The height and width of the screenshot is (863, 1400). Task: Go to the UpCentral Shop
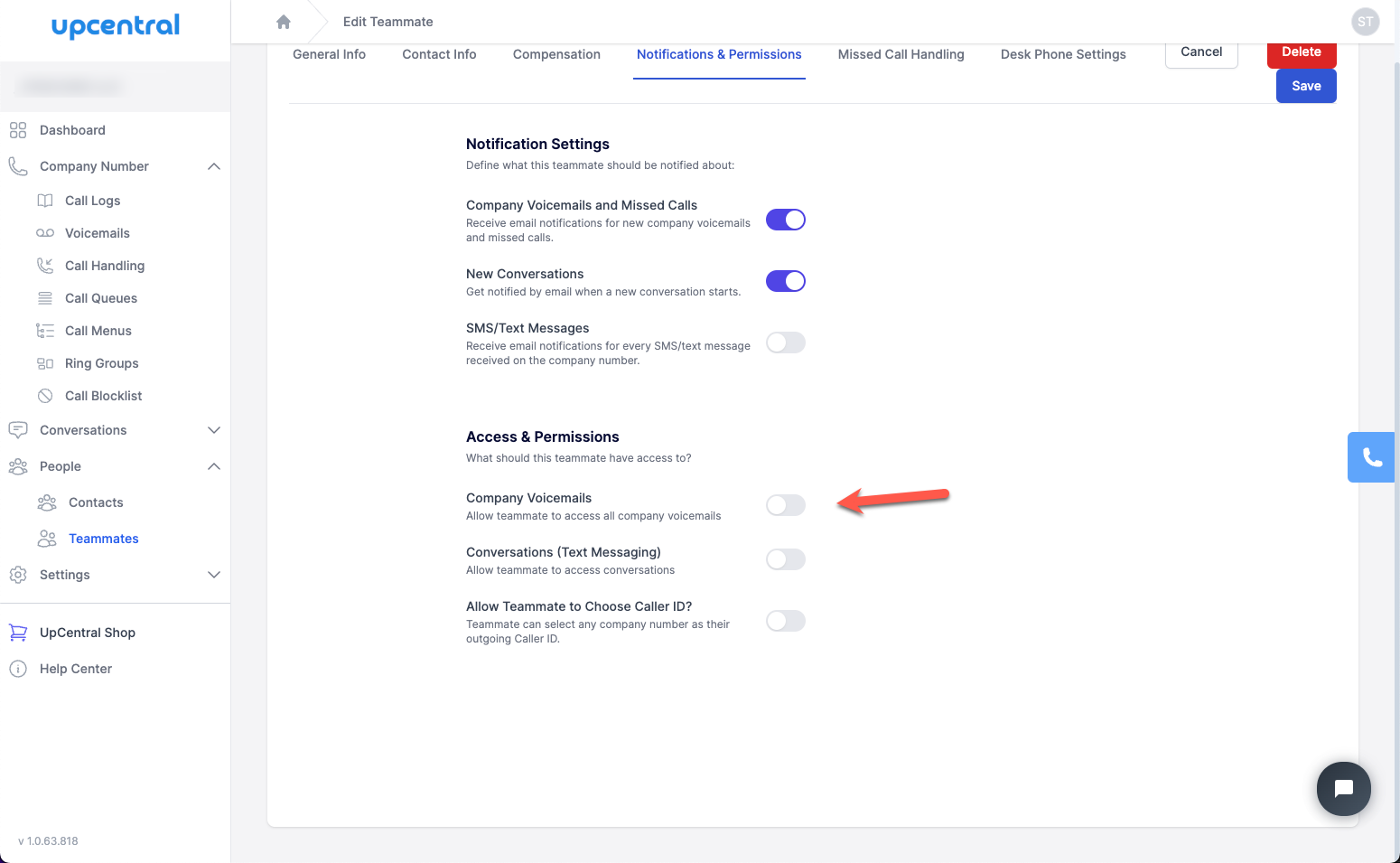(87, 632)
